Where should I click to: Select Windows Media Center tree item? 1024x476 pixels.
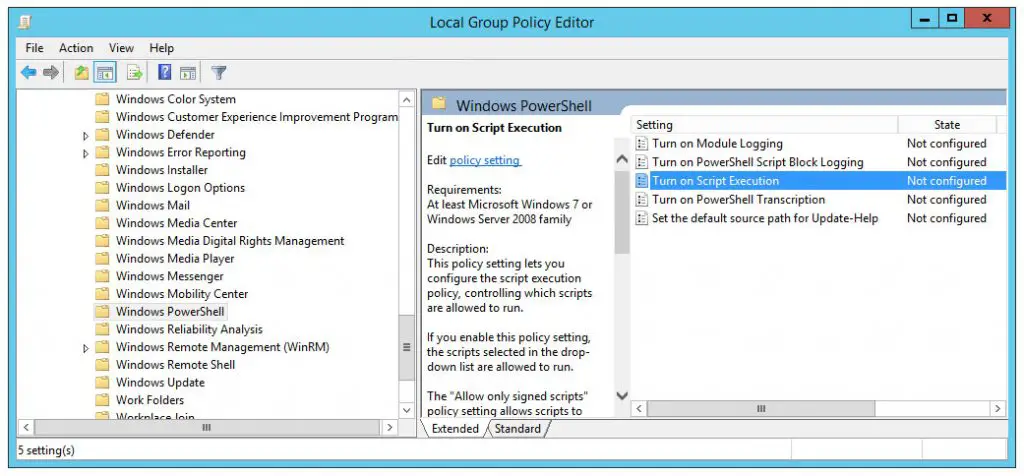176,223
